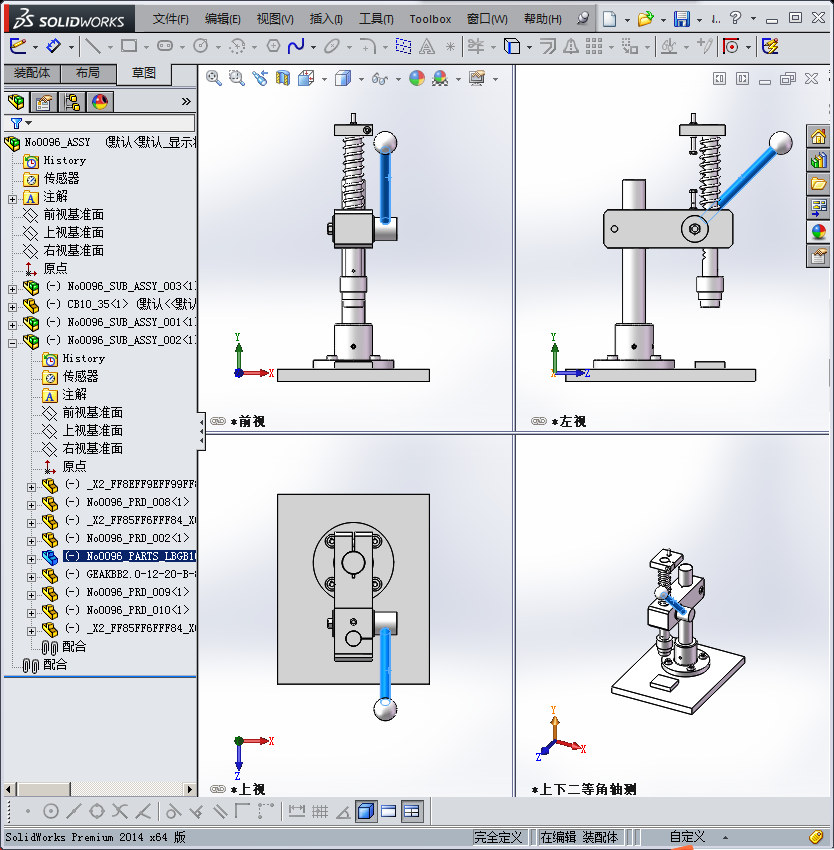
Task: Select the Ellipse sketch tool
Action: [332, 47]
